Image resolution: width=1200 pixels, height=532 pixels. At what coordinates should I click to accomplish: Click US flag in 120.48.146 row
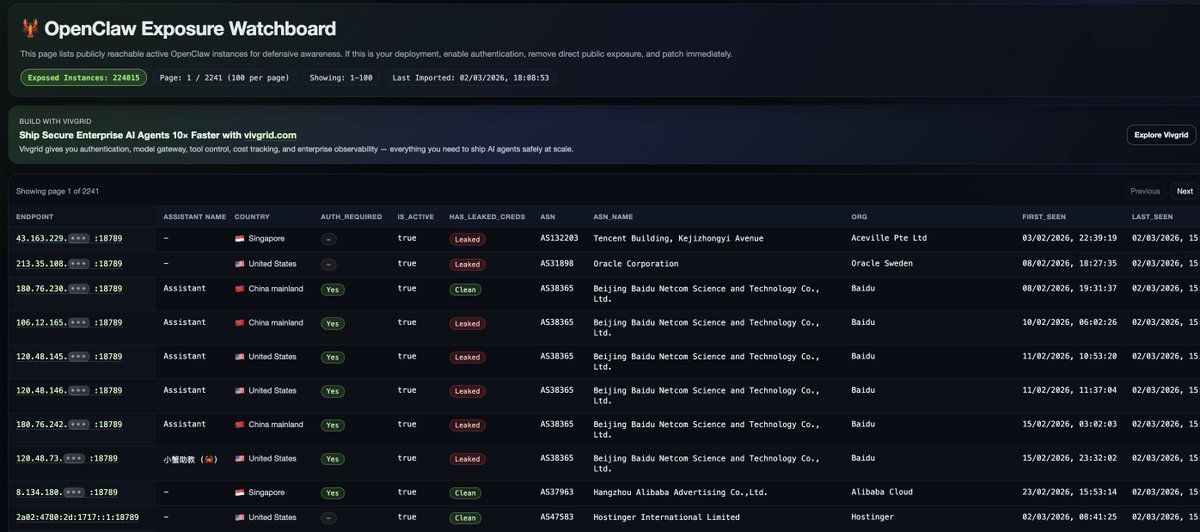coord(240,391)
